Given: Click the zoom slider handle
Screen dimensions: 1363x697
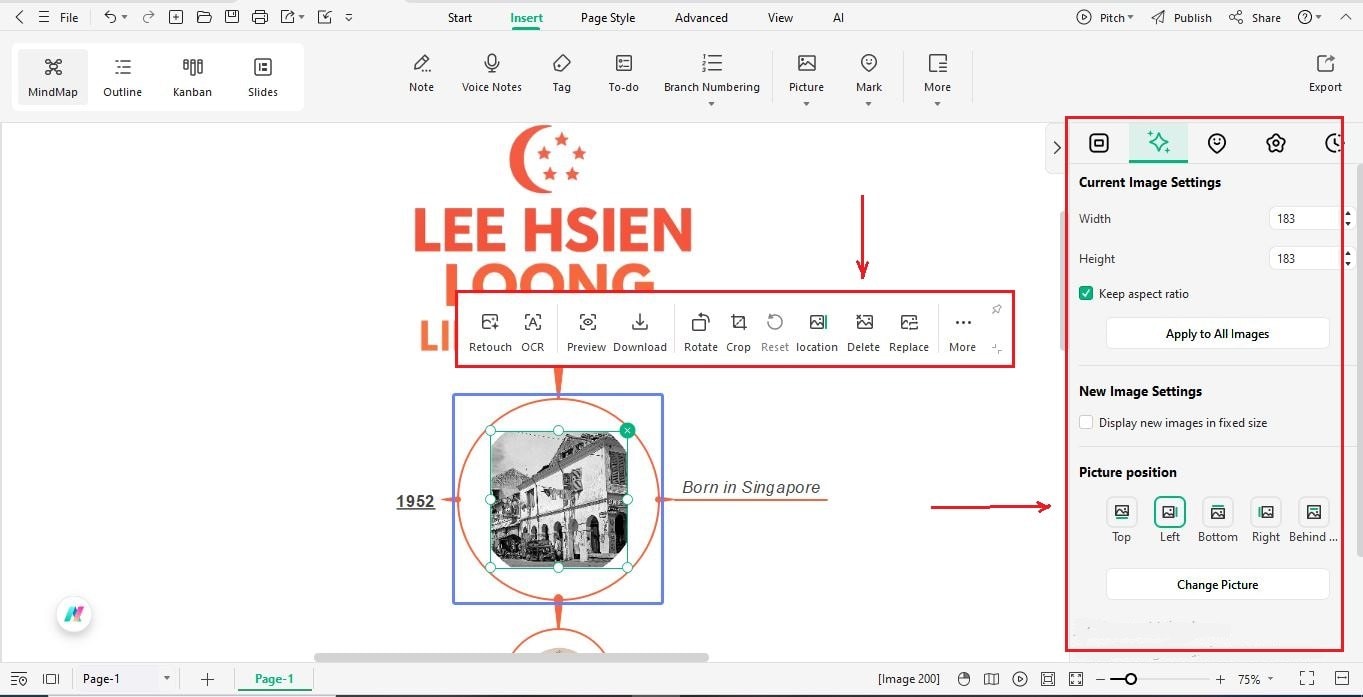Looking at the screenshot, I should [x=1130, y=679].
